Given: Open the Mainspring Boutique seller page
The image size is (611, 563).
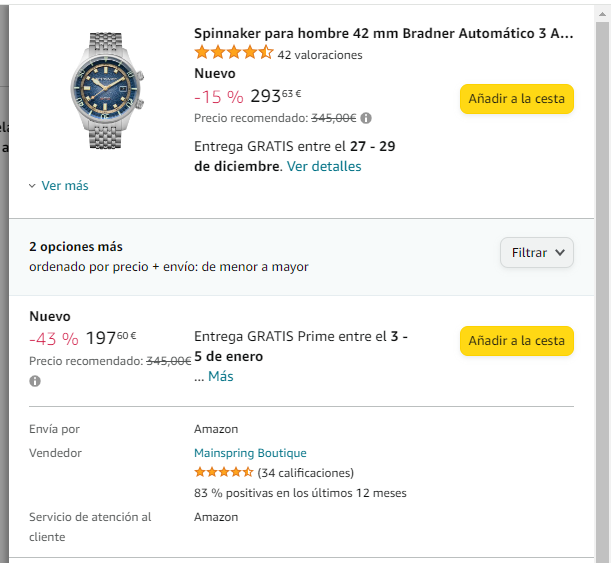Looking at the screenshot, I should [x=250, y=453].
